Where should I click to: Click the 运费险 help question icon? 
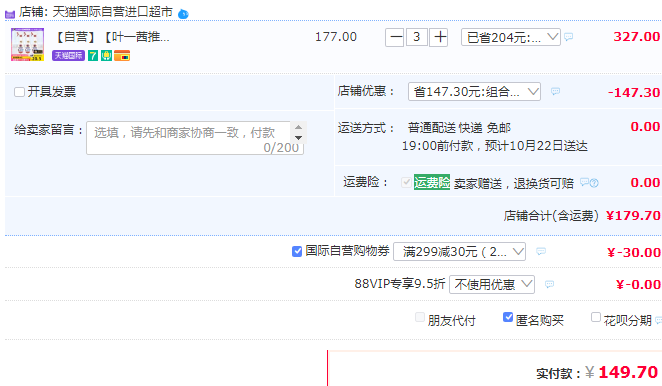pos(594,183)
